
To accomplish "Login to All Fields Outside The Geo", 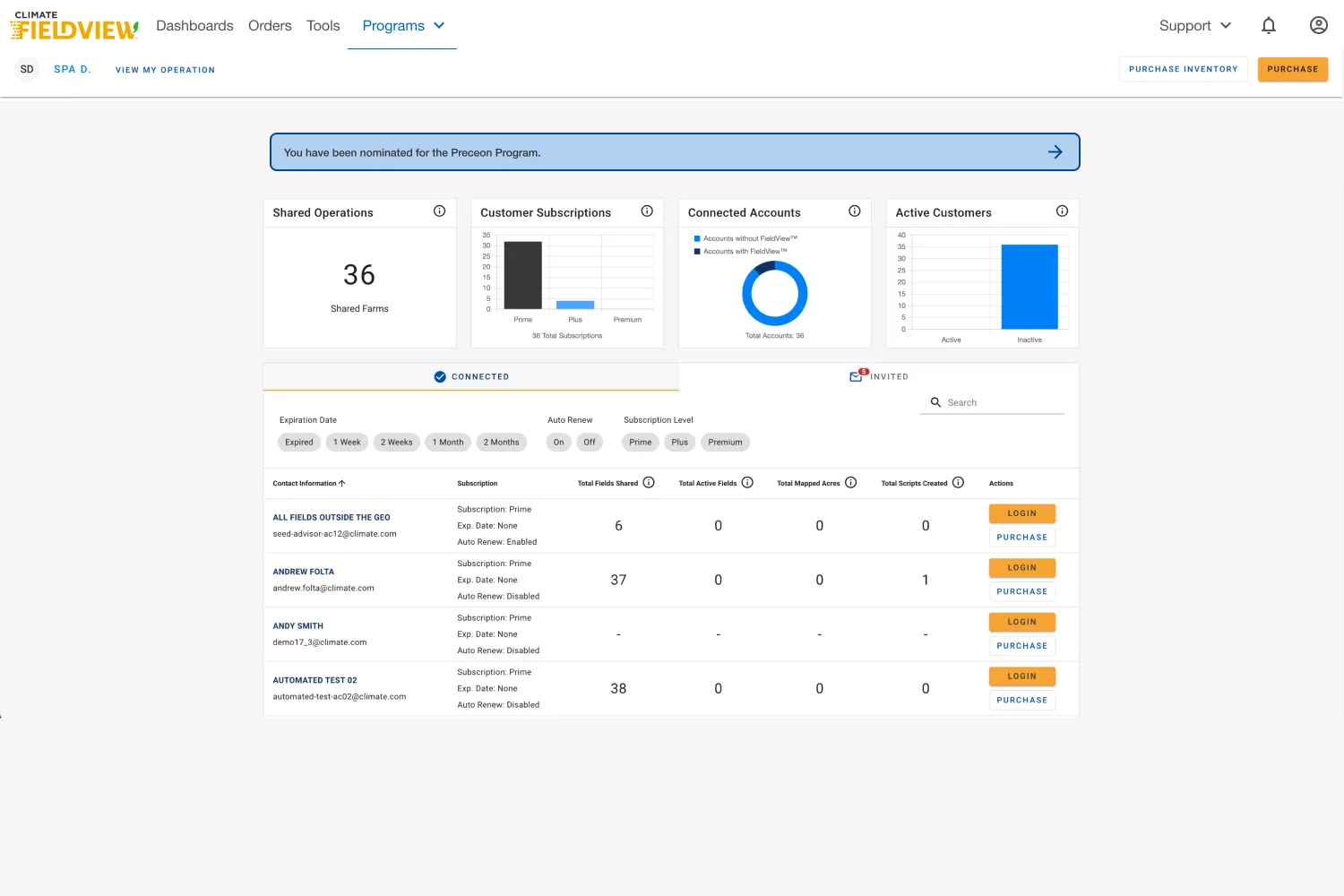I will (1022, 513).
